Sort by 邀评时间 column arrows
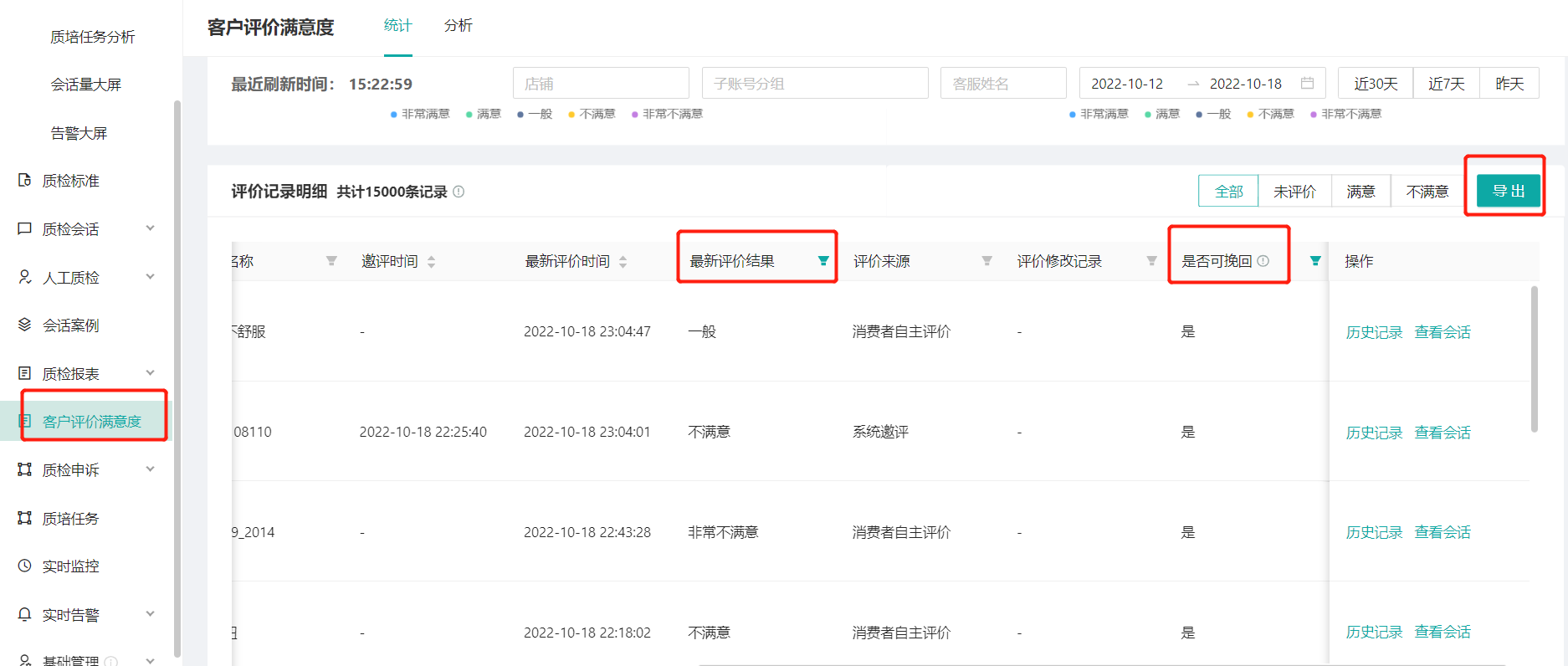Viewport: 1568px width, 666px height. click(431, 262)
